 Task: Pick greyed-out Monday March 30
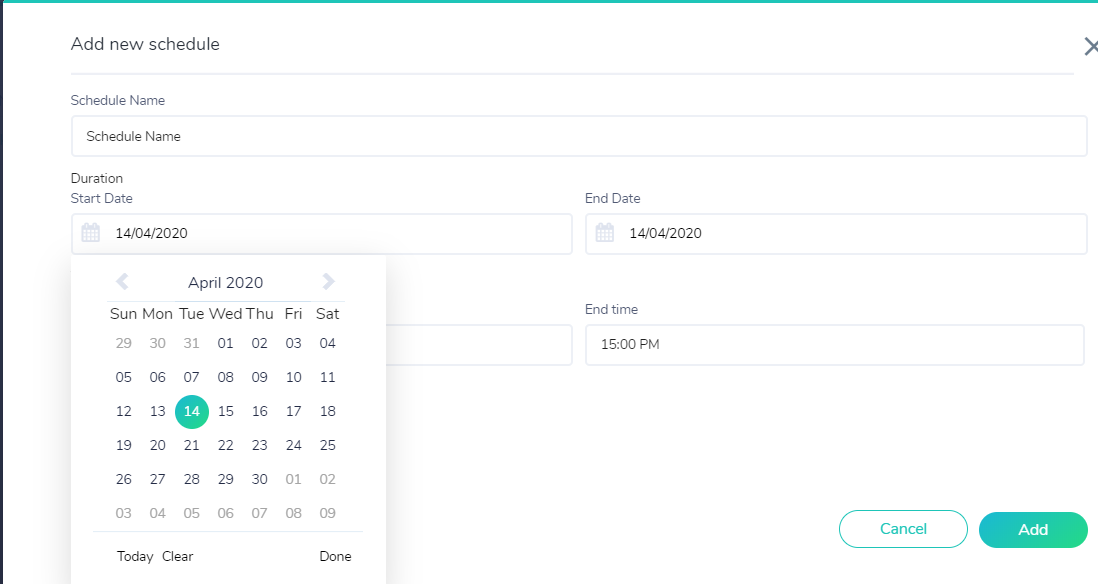[x=158, y=343]
